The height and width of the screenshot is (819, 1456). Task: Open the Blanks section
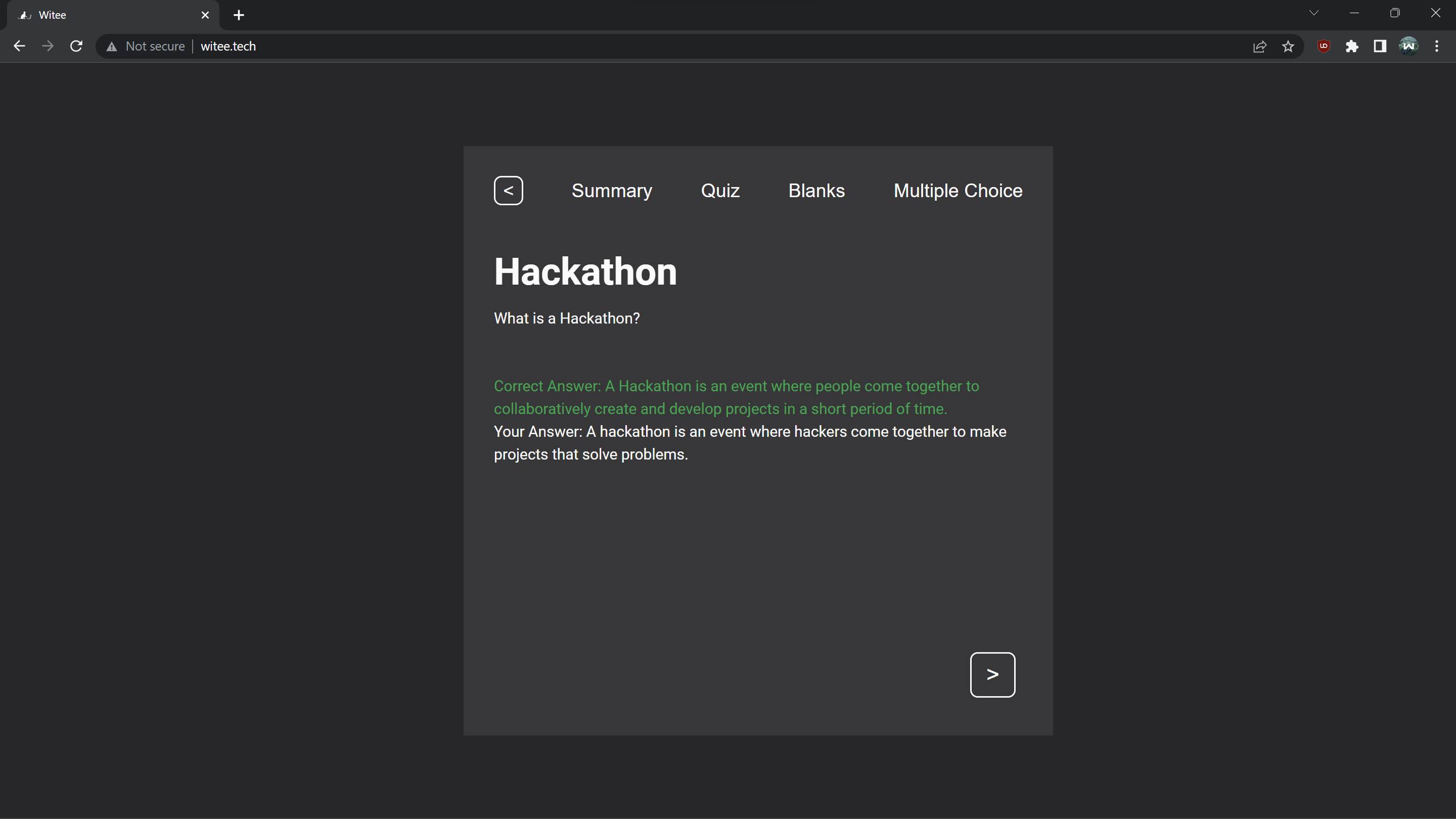(x=816, y=191)
